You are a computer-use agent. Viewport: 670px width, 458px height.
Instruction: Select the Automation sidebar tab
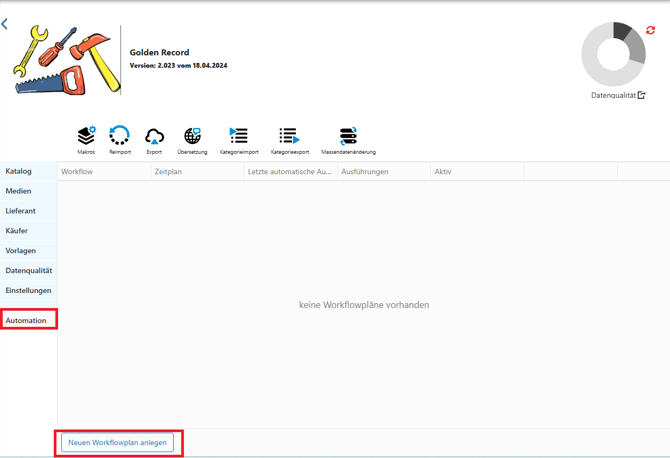tap(27, 320)
